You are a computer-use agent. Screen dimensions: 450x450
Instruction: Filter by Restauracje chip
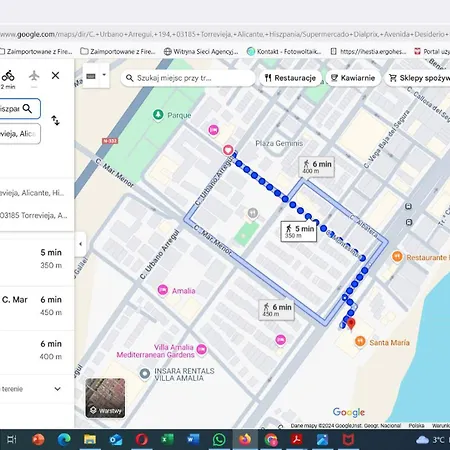click(x=290, y=78)
